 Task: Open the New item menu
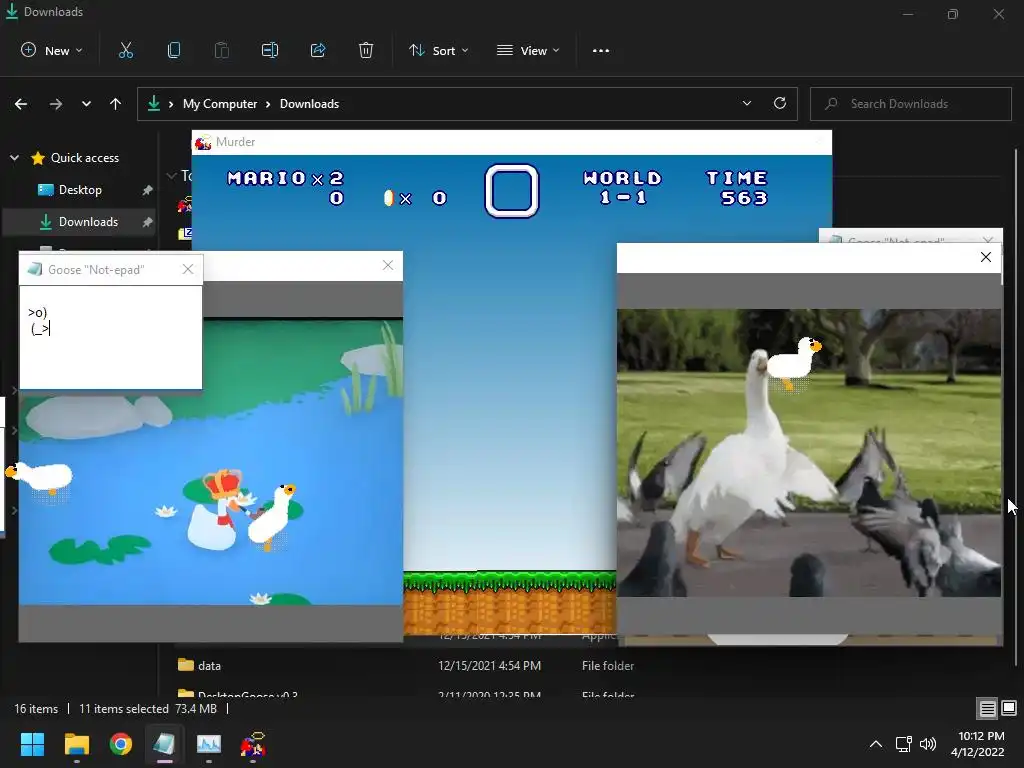pos(52,50)
